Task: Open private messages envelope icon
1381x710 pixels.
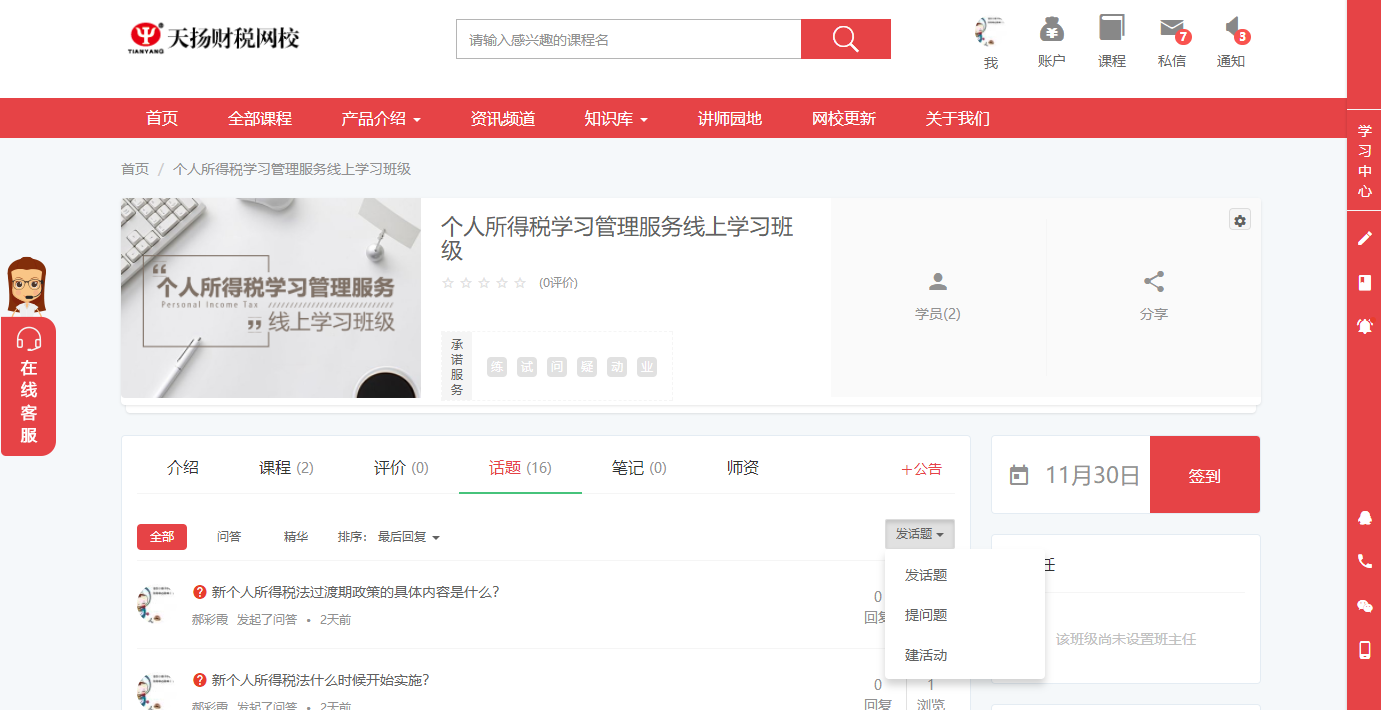Action: [x=1171, y=29]
